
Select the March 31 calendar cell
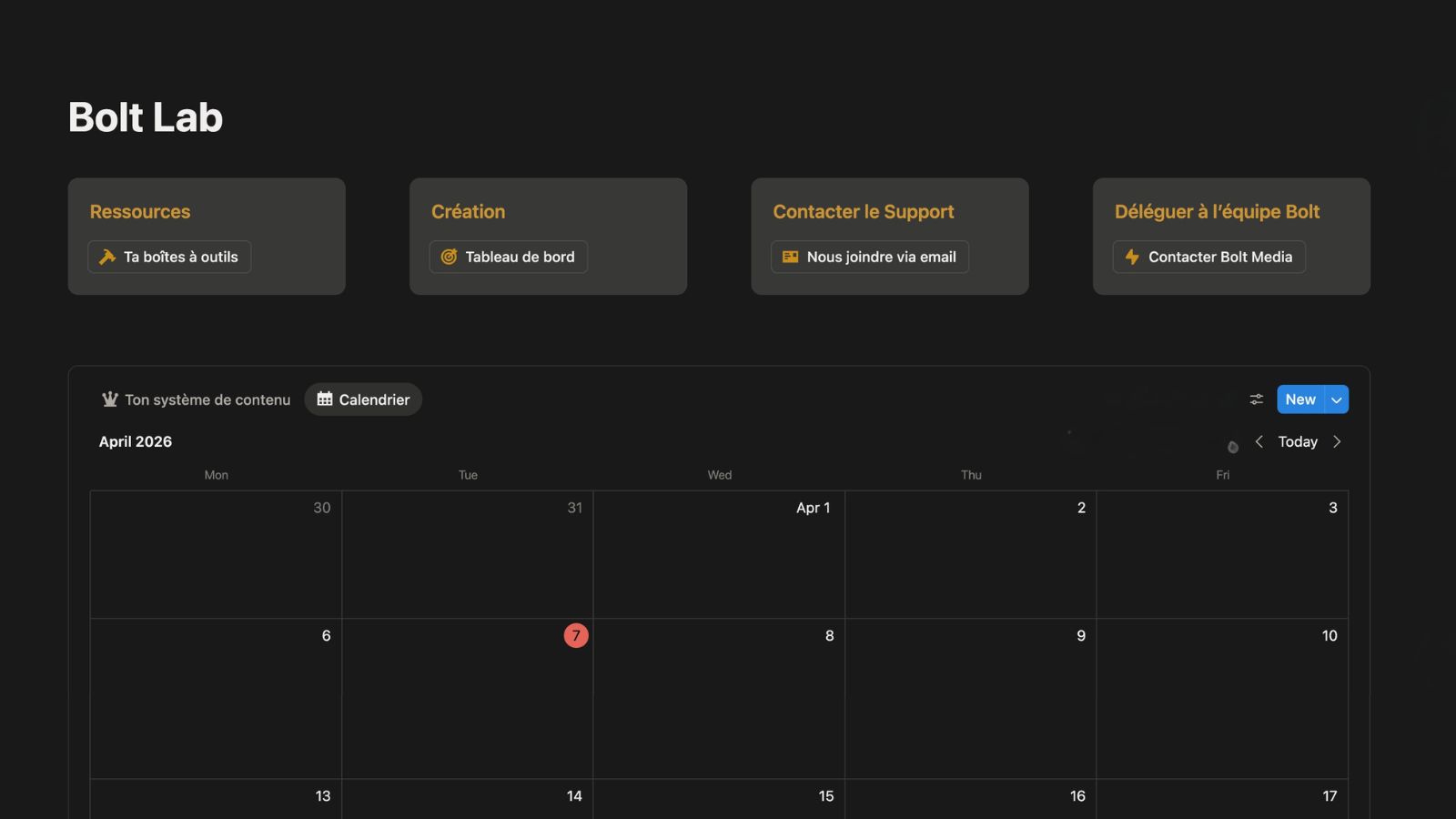(468, 555)
